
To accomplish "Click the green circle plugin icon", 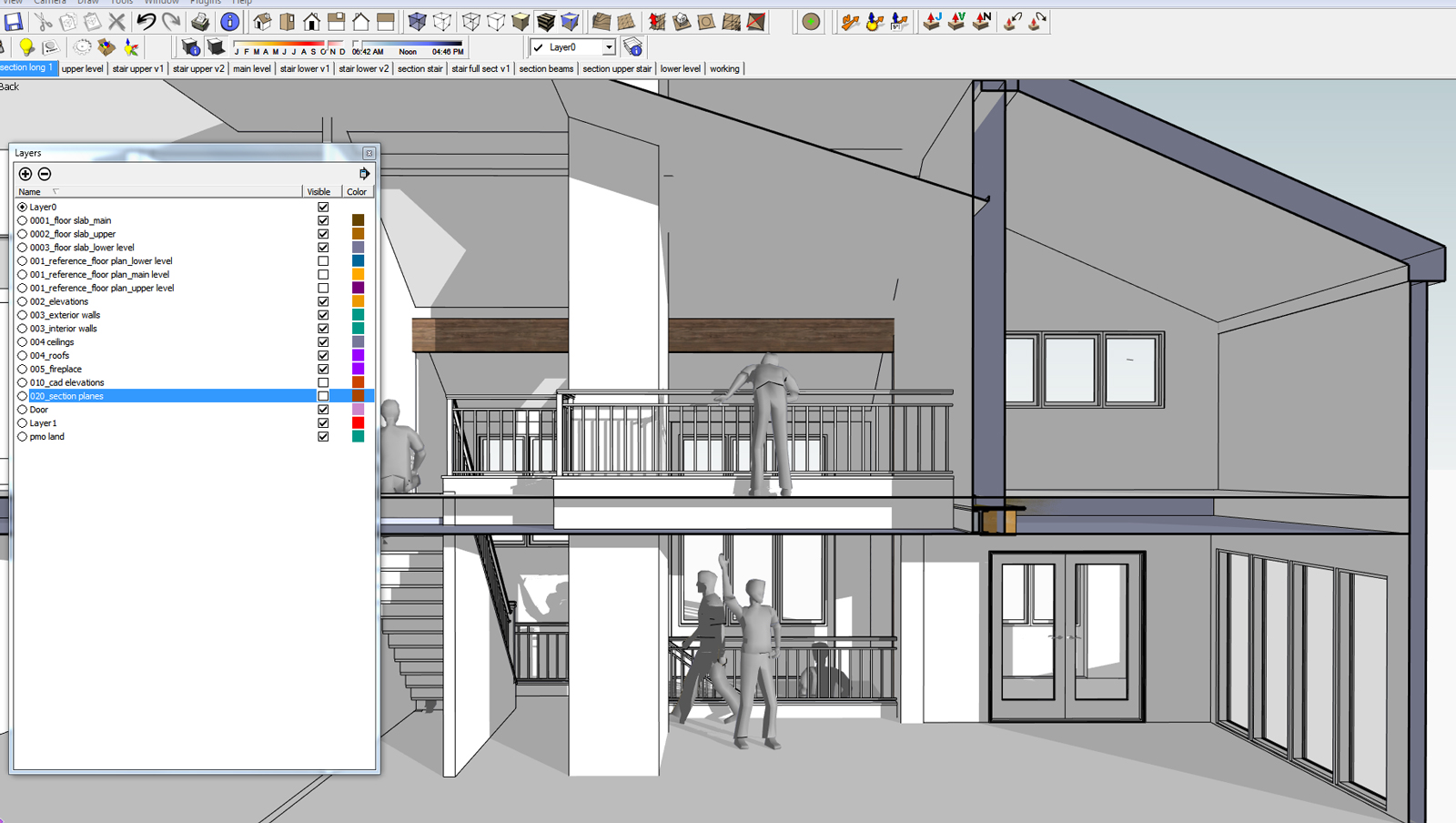I will (811, 21).
